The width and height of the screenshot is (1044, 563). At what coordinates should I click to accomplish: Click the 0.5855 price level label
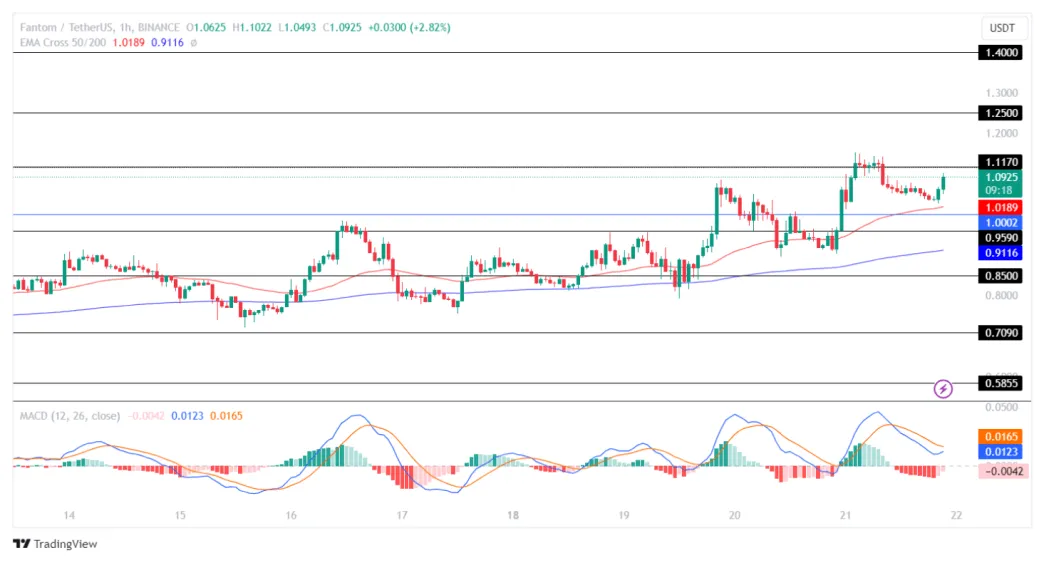(x=1001, y=383)
